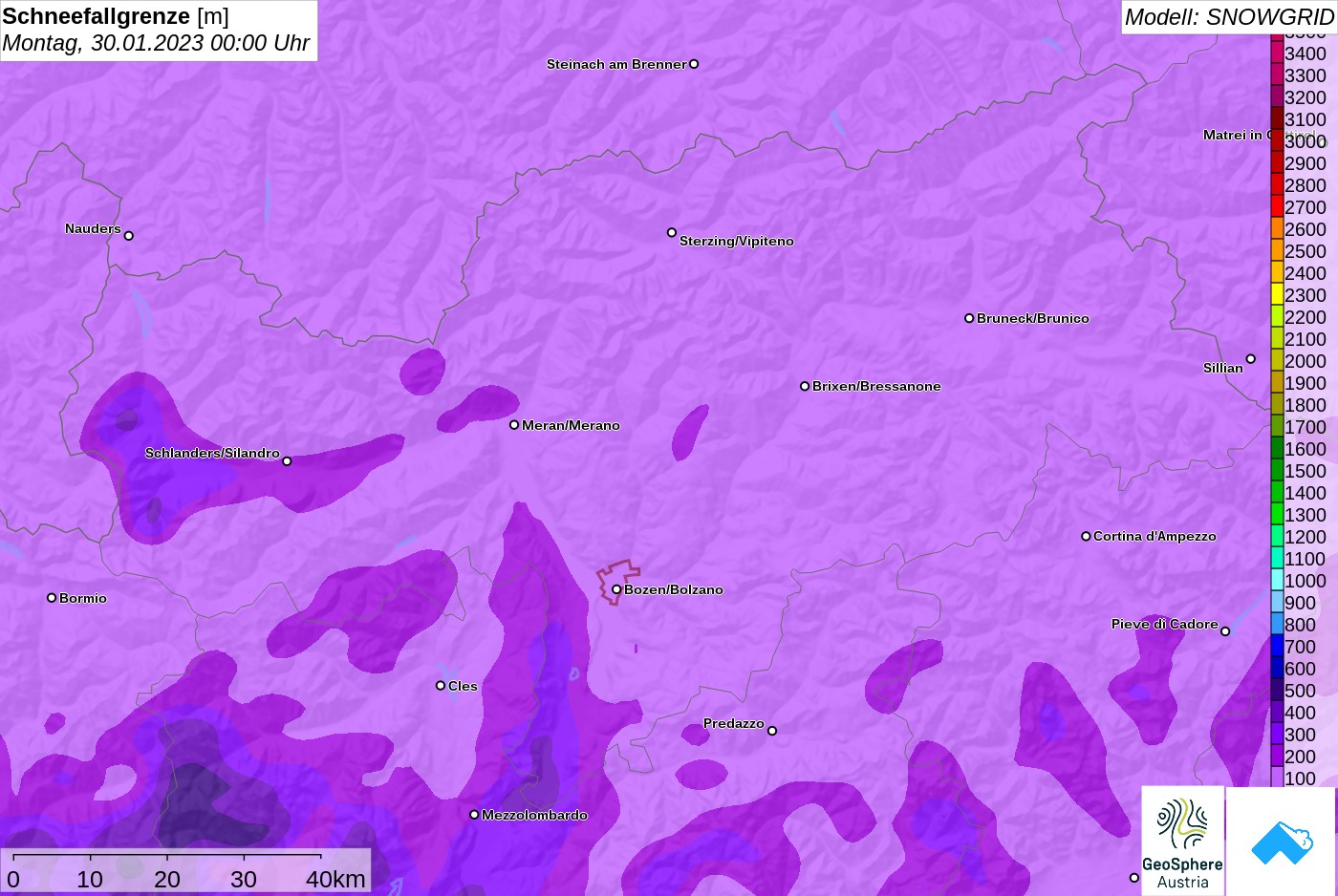This screenshot has height=896, width=1338.
Task: Click the 2700 m red legend swatch
Action: tap(1277, 207)
